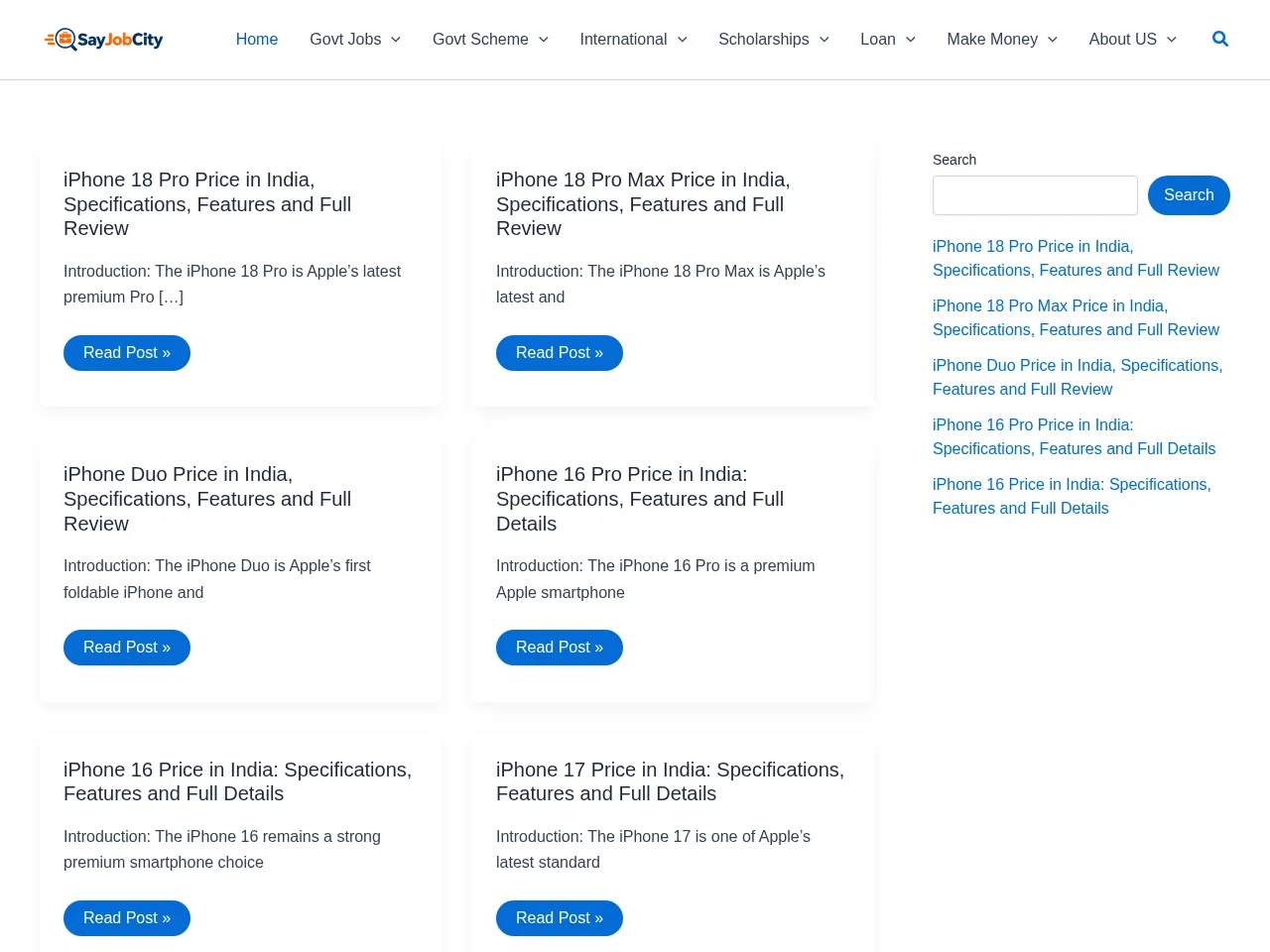
Task: Click excerpt "Introduction: The iPhone 18 Pro is Apple's latest premium Pro"
Action: coord(232,284)
